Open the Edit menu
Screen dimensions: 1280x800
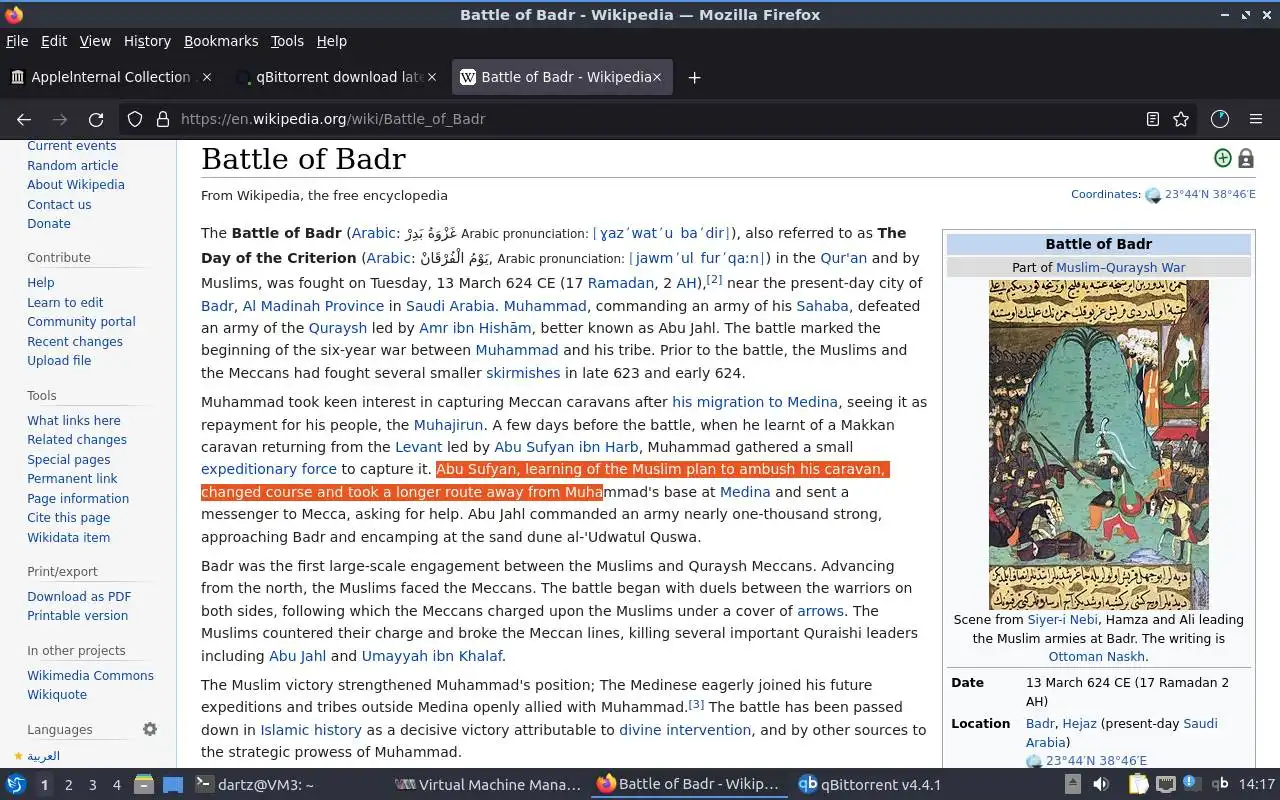pyautogui.click(x=54, y=41)
